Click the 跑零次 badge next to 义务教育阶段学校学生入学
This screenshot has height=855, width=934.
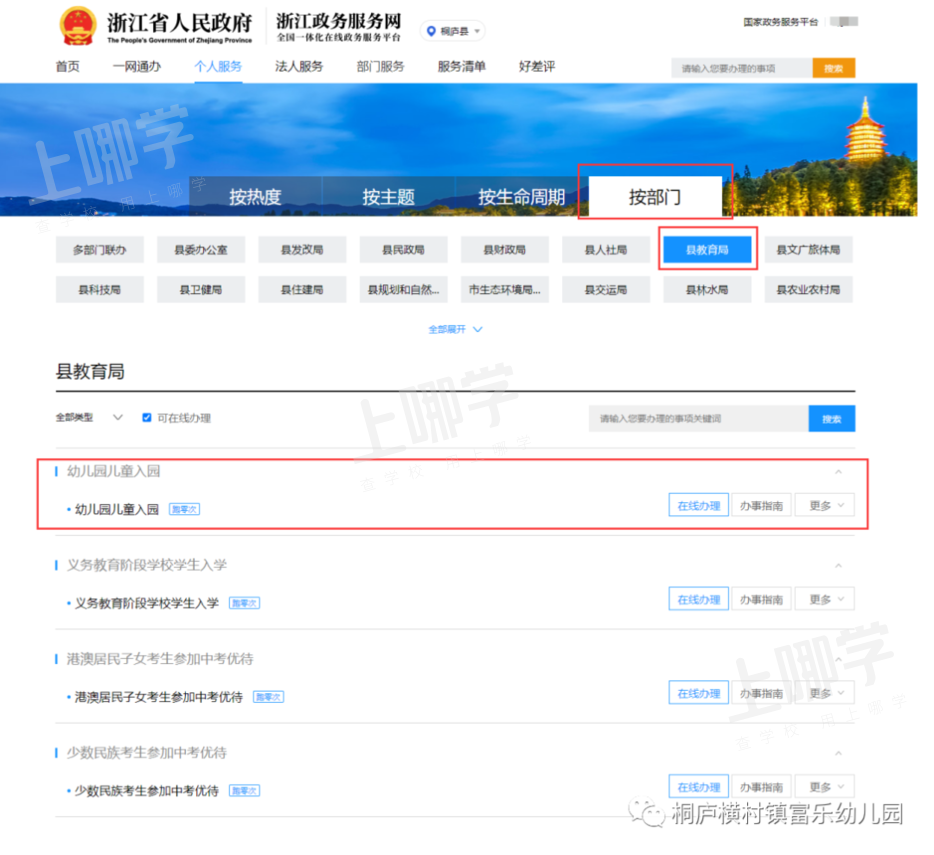(x=244, y=603)
